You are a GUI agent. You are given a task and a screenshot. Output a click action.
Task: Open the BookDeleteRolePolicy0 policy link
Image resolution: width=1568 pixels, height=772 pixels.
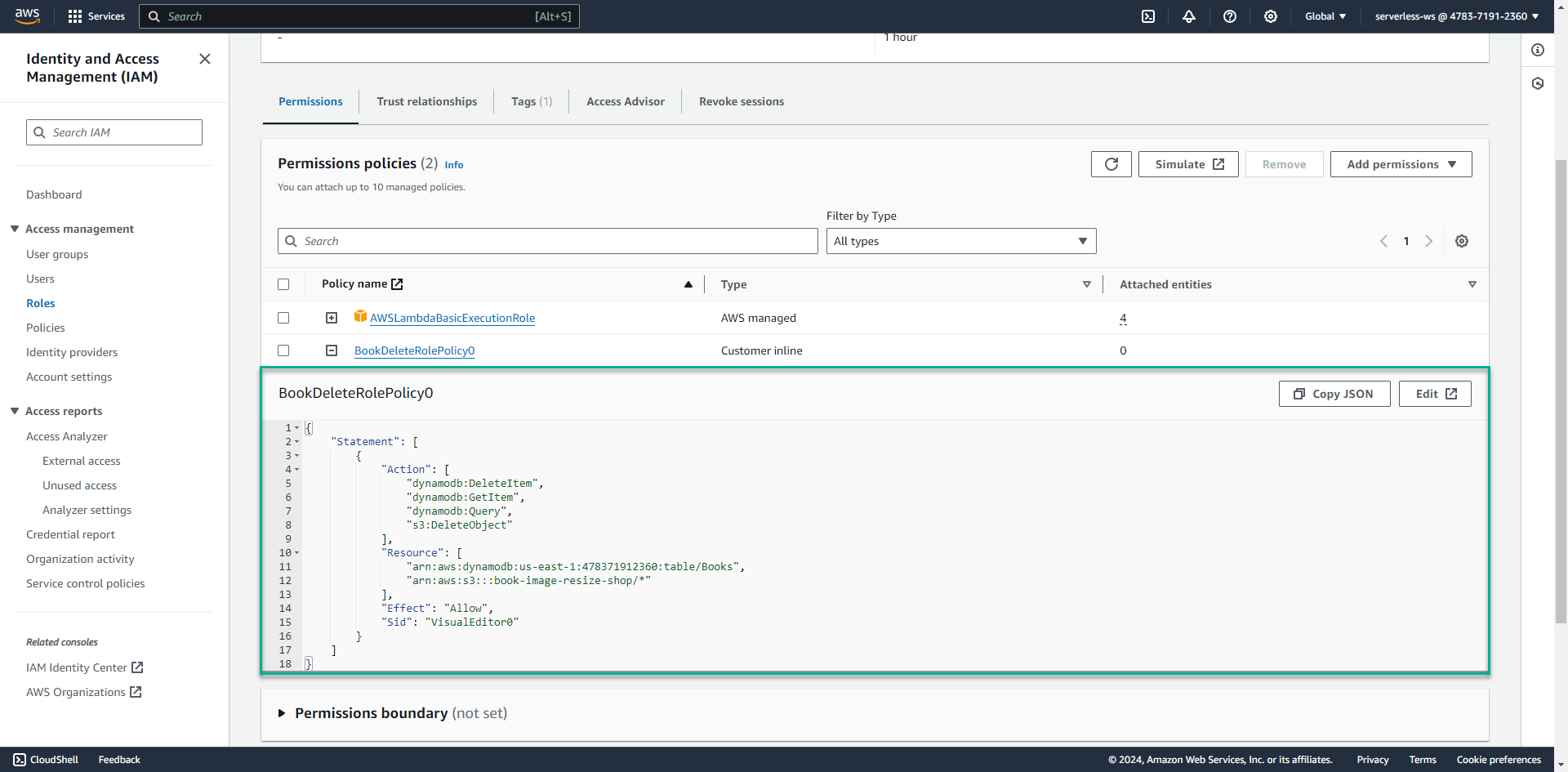(415, 350)
